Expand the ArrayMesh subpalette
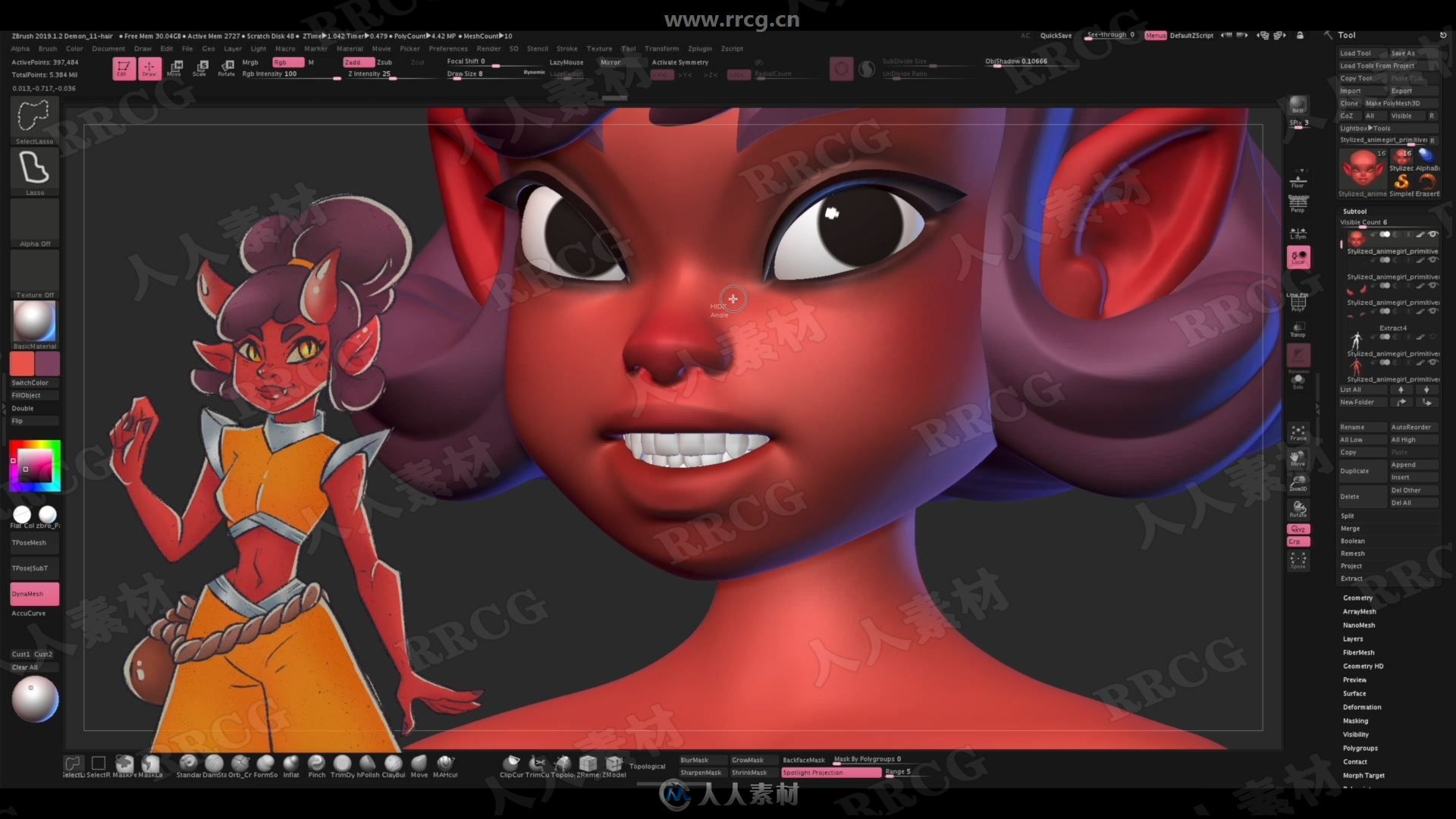Image resolution: width=1456 pixels, height=819 pixels. pyautogui.click(x=1359, y=612)
